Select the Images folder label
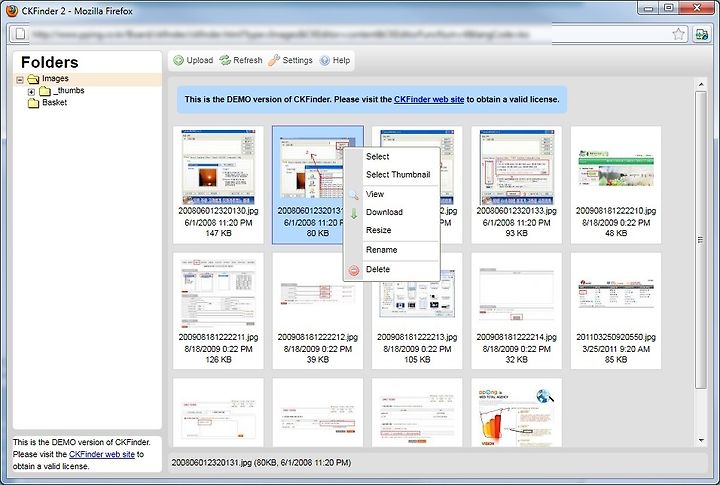The height and width of the screenshot is (485, 720). (55, 79)
